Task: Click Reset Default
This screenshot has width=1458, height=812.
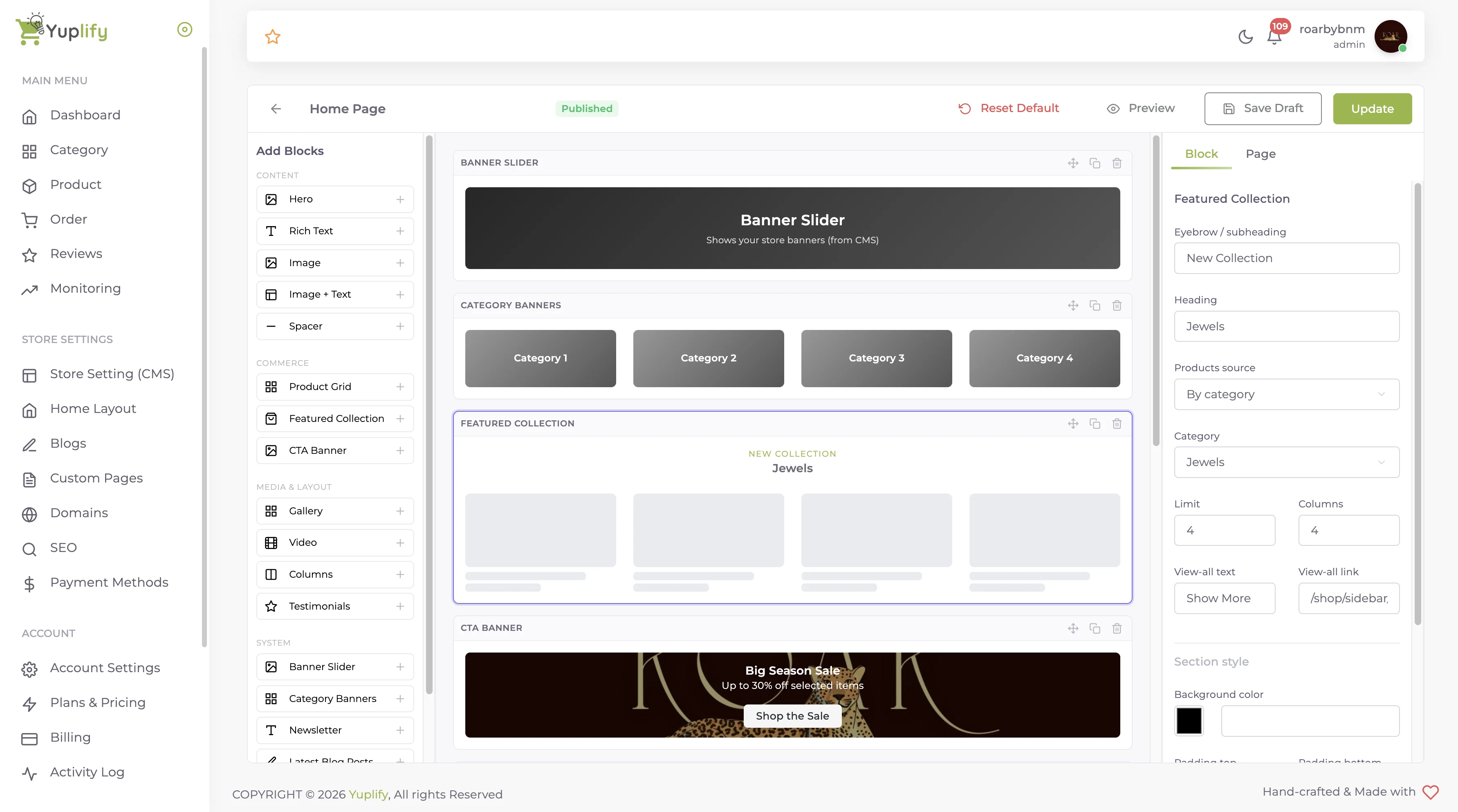Action: tap(1008, 108)
